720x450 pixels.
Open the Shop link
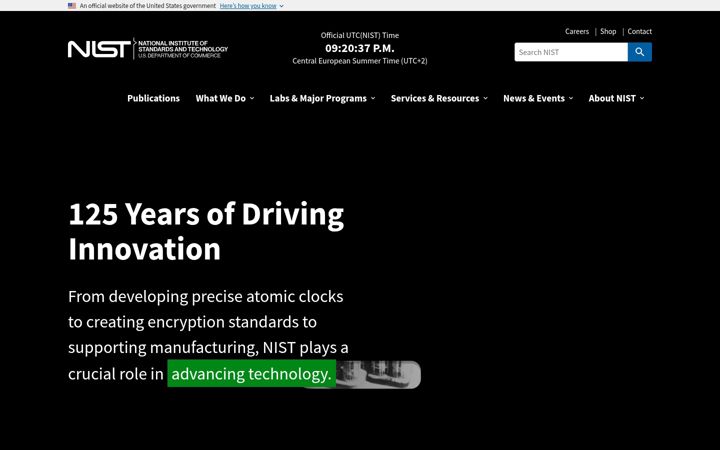[x=608, y=31]
